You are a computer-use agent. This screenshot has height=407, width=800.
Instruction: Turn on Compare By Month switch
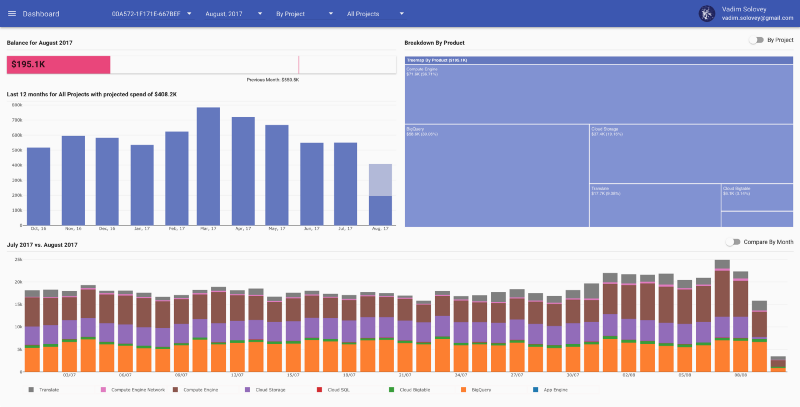pyautogui.click(x=735, y=241)
